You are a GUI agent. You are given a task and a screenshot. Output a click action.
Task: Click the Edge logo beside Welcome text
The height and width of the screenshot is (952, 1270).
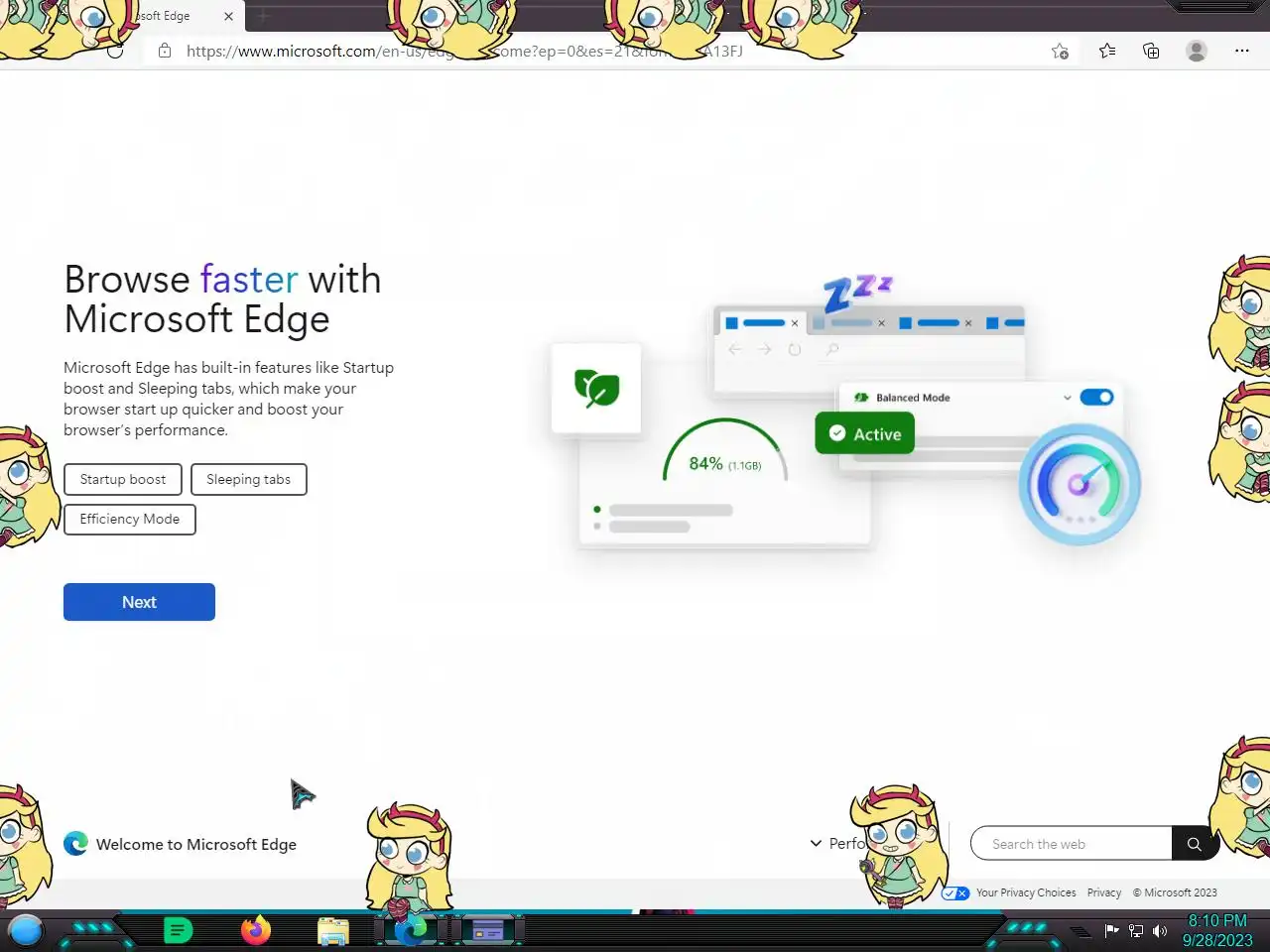click(75, 844)
